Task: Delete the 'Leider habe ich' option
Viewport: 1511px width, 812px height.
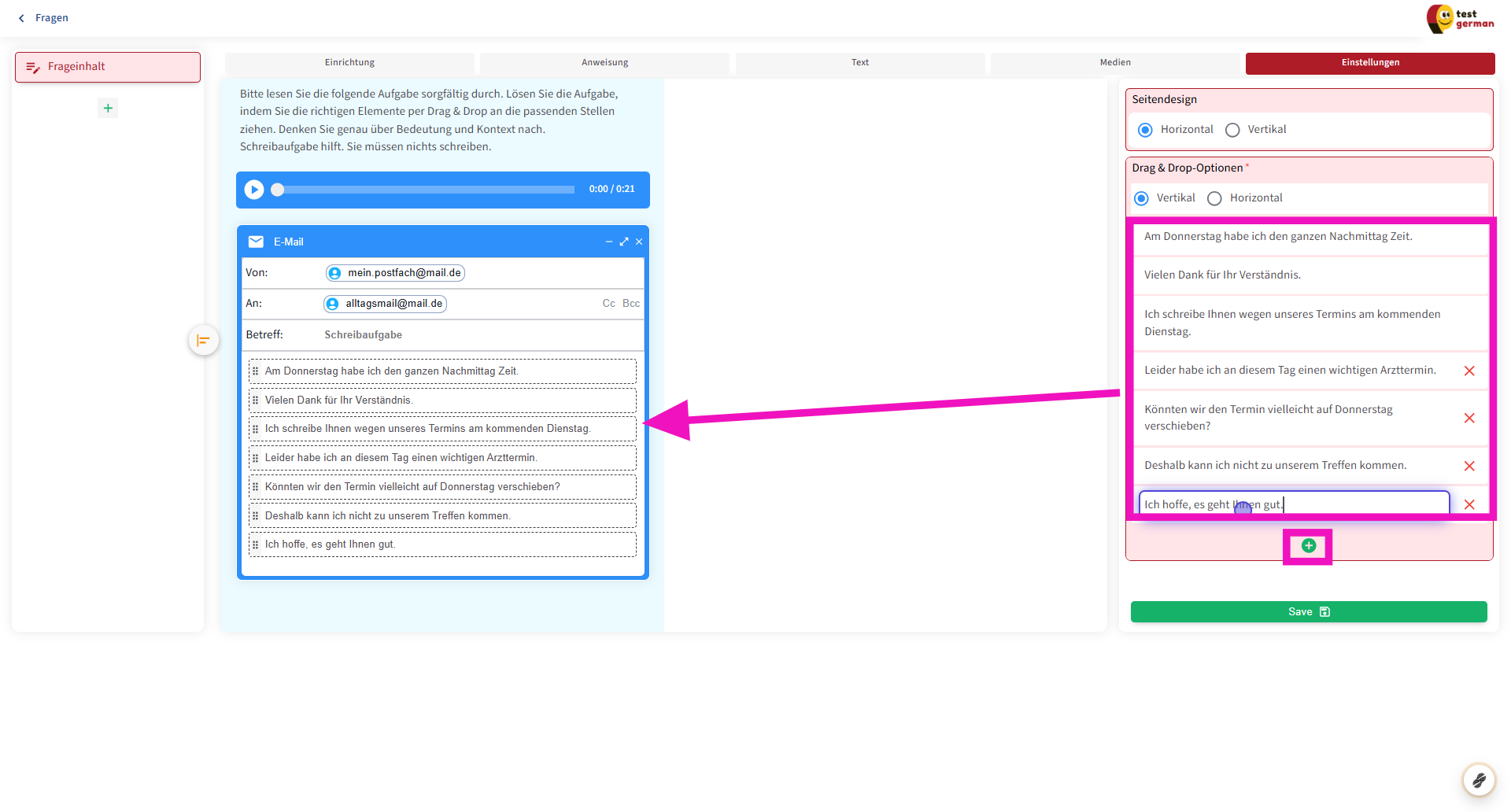Action: (x=1469, y=371)
